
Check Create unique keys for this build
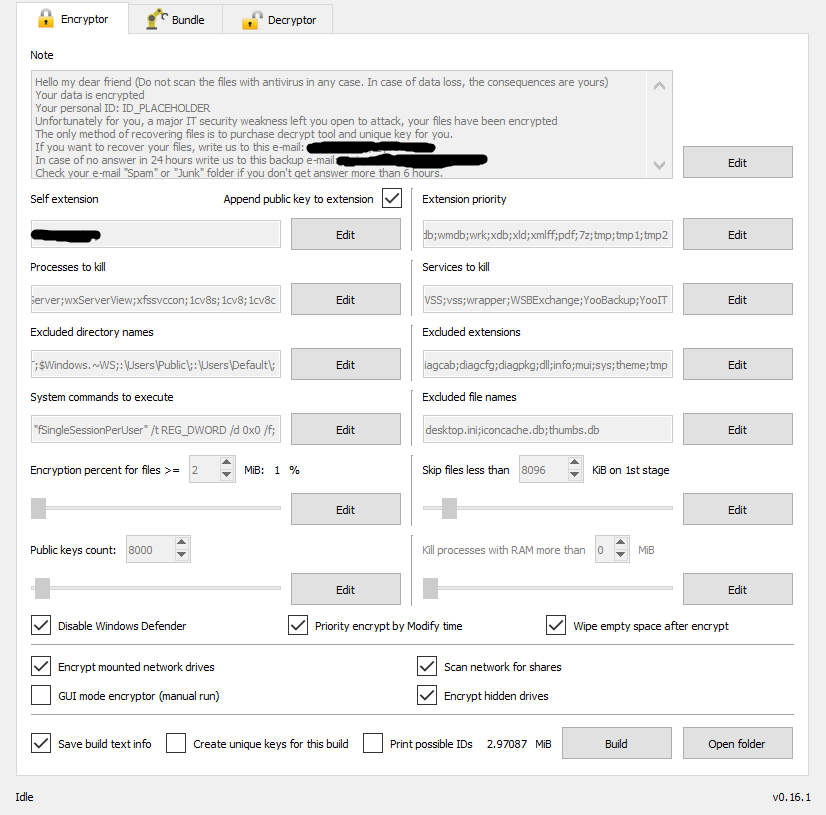[176, 744]
